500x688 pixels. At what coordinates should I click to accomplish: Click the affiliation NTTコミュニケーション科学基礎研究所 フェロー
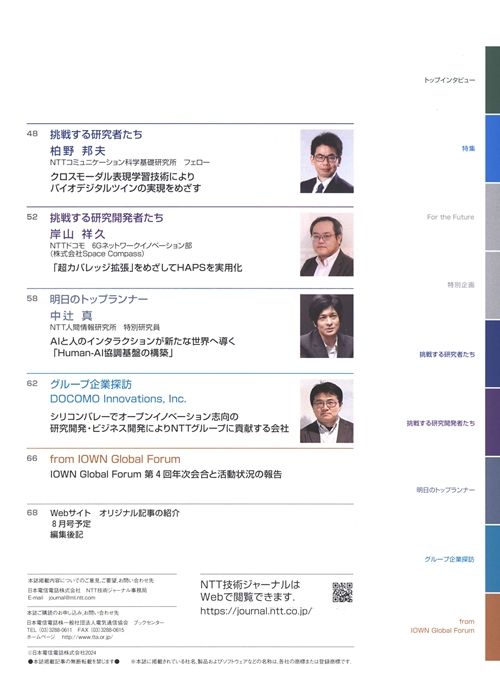(x=130, y=162)
